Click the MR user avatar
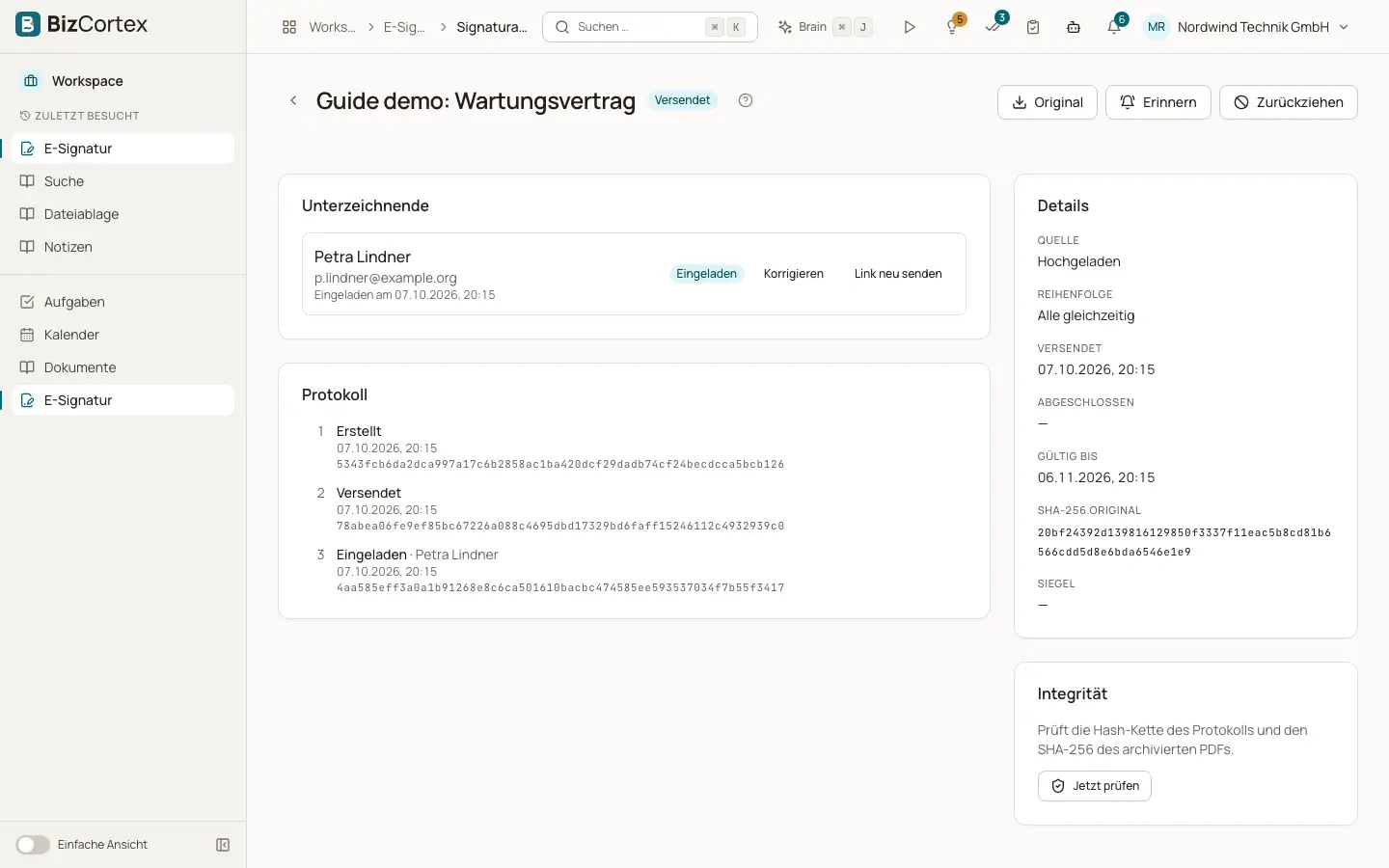The width and height of the screenshot is (1389, 868). (x=1157, y=27)
